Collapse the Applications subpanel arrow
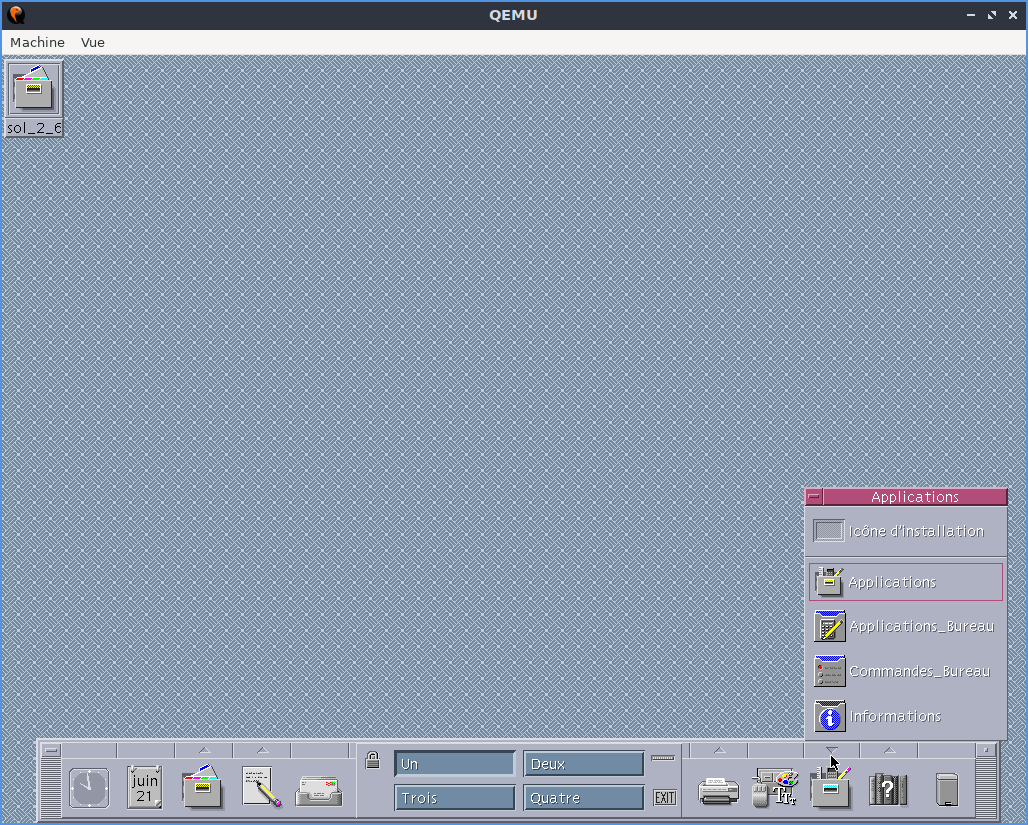The width and height of the screenshot is (1028, 825). (831, 750)
